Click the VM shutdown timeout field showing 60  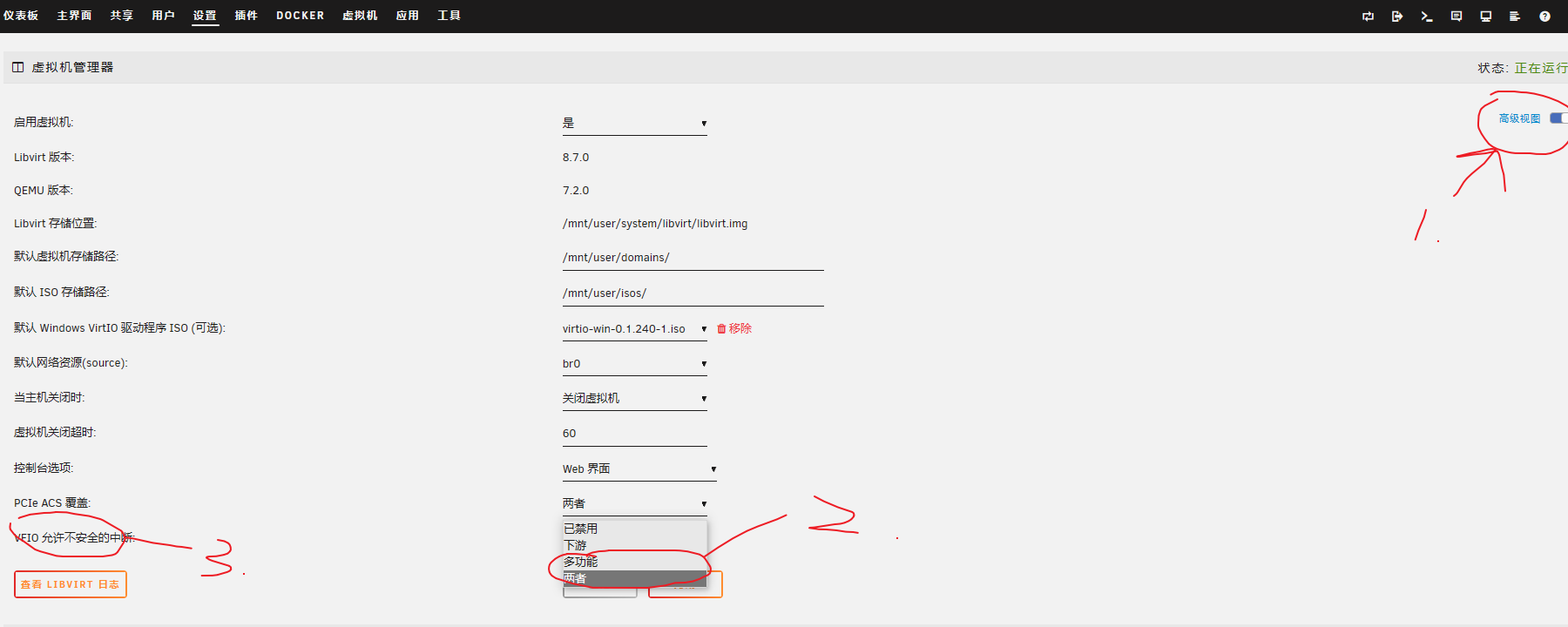tap(634, 434)
